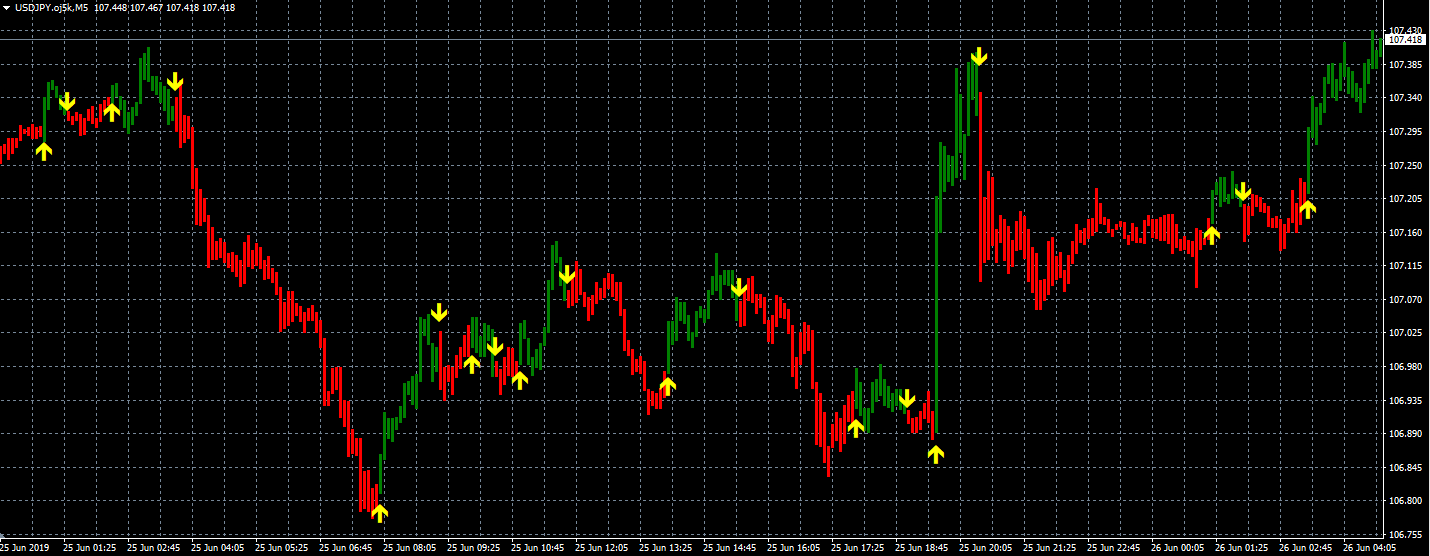The image size is (1430, 556).
Task: Click the 25 Jun 04:05 time label
Action: [218, 548]
